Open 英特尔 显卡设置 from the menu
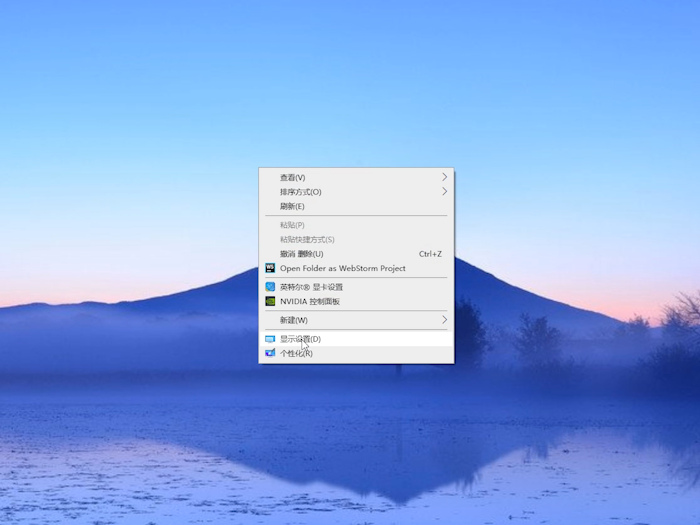700x525 pixels. coord(311,287)
